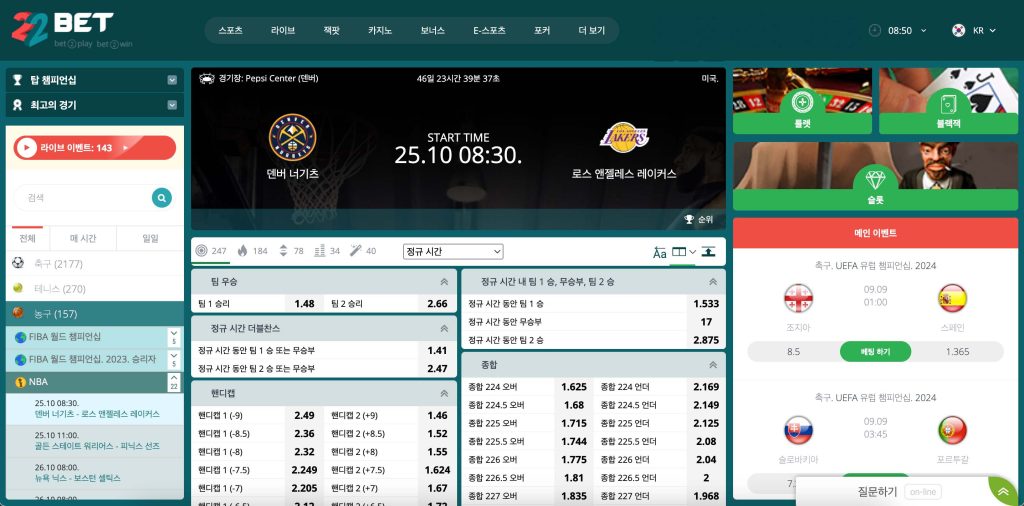
Task: Click the football icon next to 축구
Action: coord(18,263)
